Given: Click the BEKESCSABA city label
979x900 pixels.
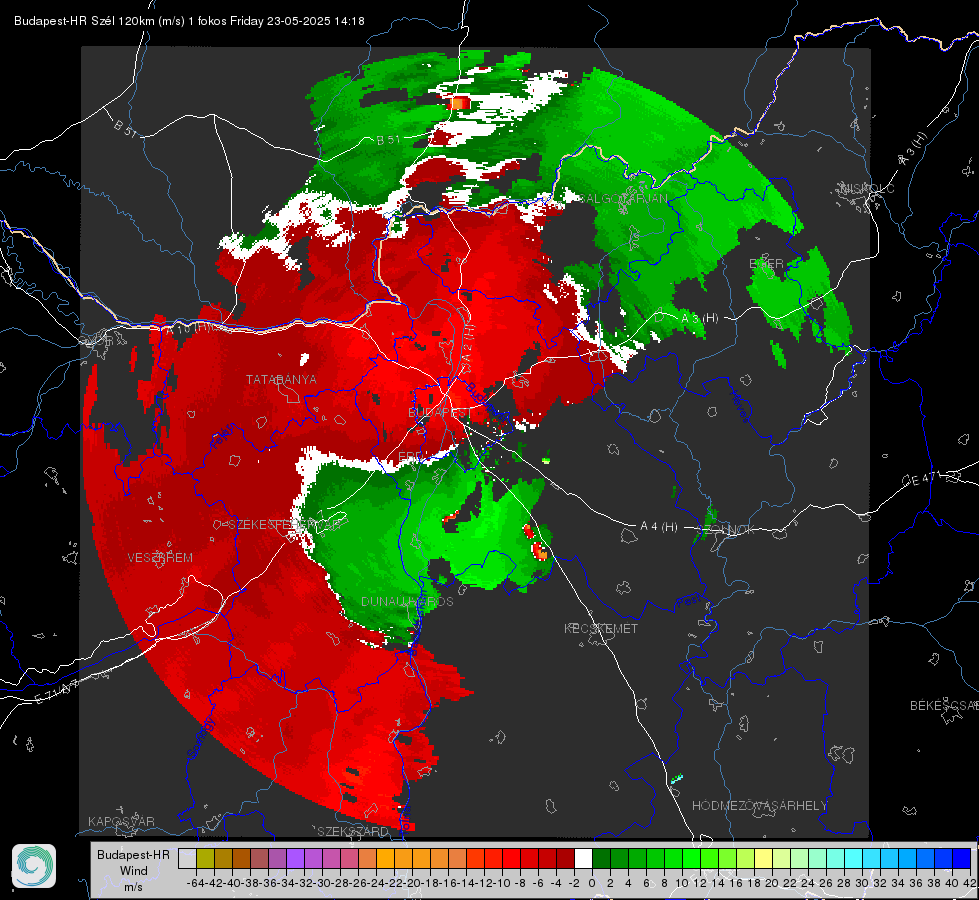Looking at the screenshot, I should point(944,705).
